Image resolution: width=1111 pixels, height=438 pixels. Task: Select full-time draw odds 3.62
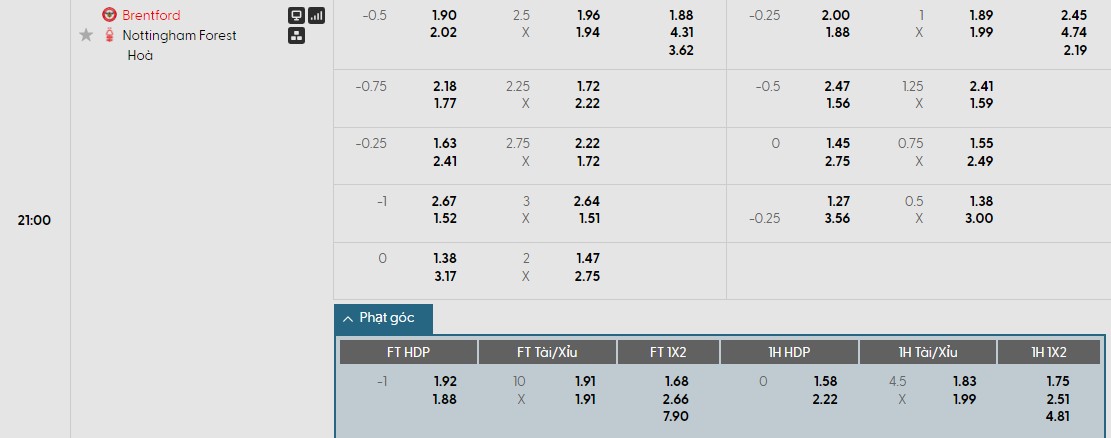click(x=680, y=50)
